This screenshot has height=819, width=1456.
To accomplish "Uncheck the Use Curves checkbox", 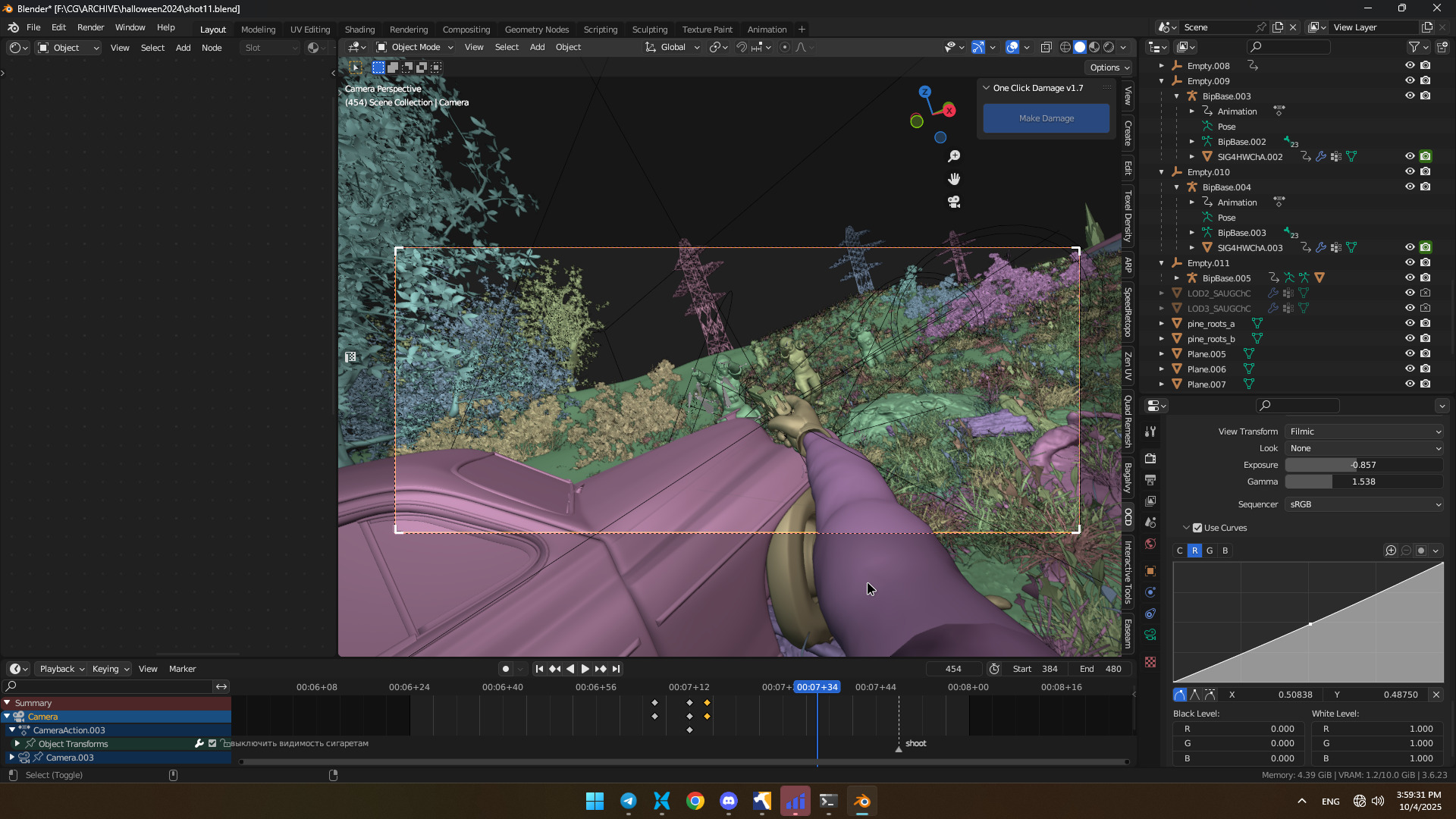I will pos(1197,528).
